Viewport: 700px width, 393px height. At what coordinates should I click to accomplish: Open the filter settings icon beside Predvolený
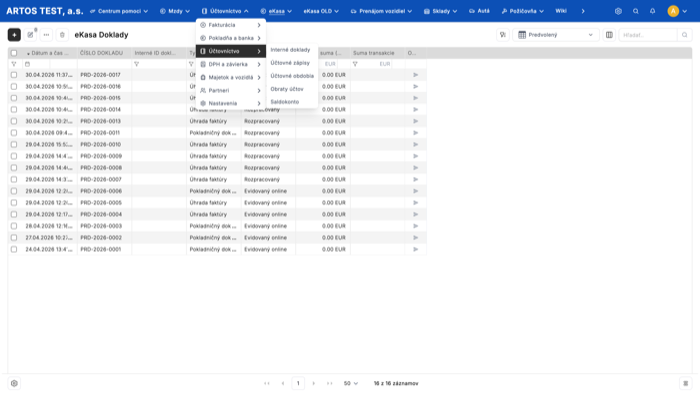click(503, 35)
